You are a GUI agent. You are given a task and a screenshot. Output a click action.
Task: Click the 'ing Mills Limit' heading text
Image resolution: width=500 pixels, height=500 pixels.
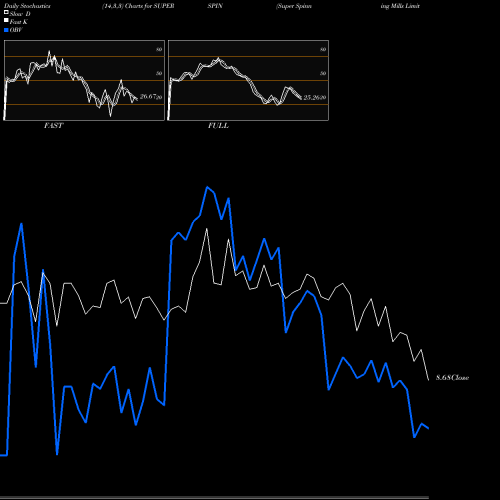(x=400, y=6)
